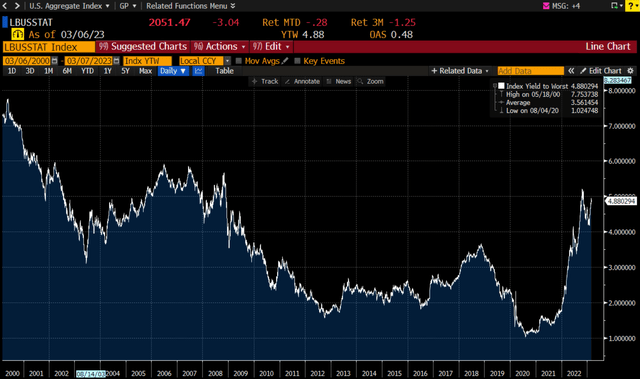
Task: Activate the Zoom magnifier tool
Action: [370, 82]
